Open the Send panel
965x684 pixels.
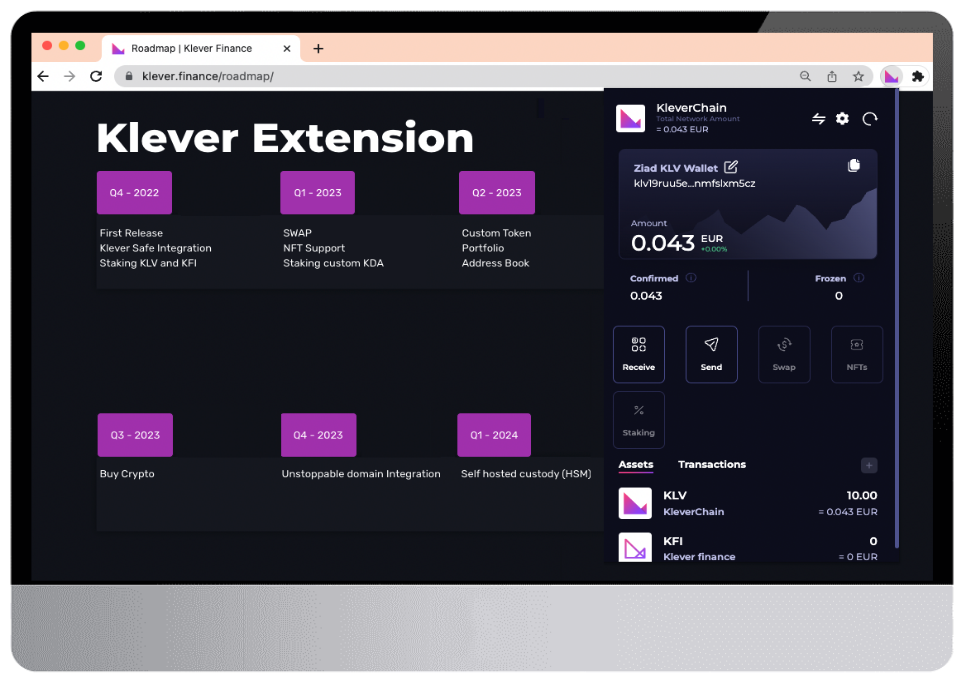[711, 354]
